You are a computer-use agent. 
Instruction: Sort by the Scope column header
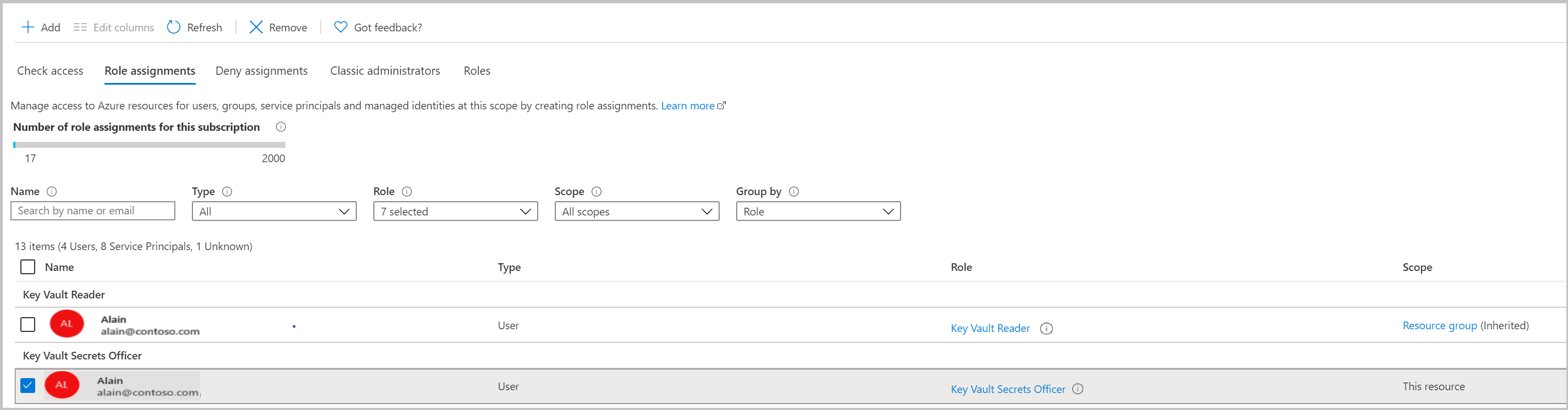[1417, 267]
